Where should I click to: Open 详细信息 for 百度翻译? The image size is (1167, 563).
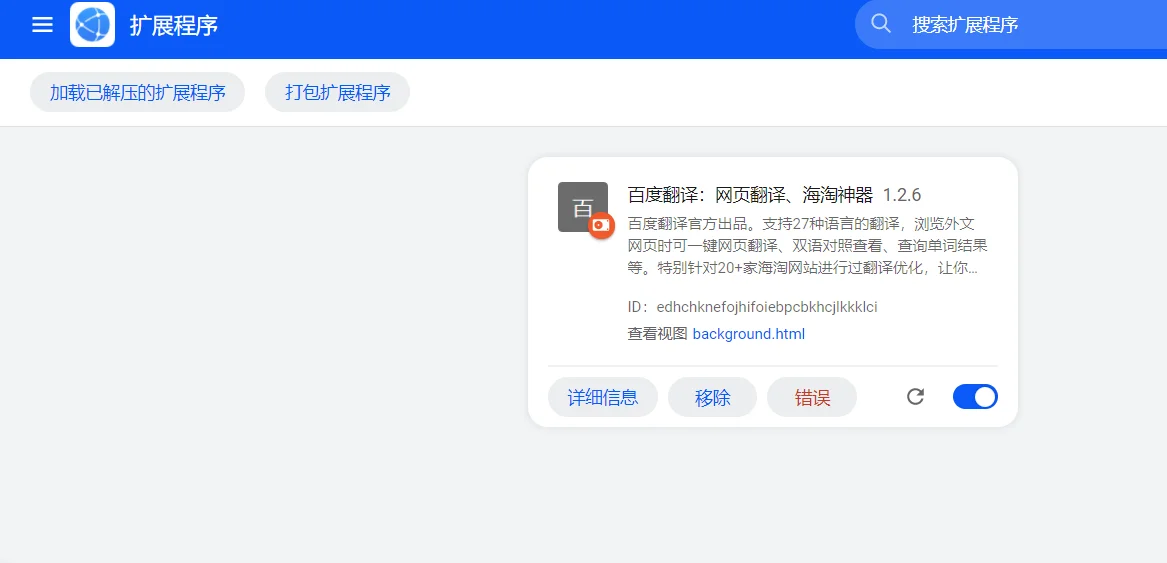[x=603, y=397]
